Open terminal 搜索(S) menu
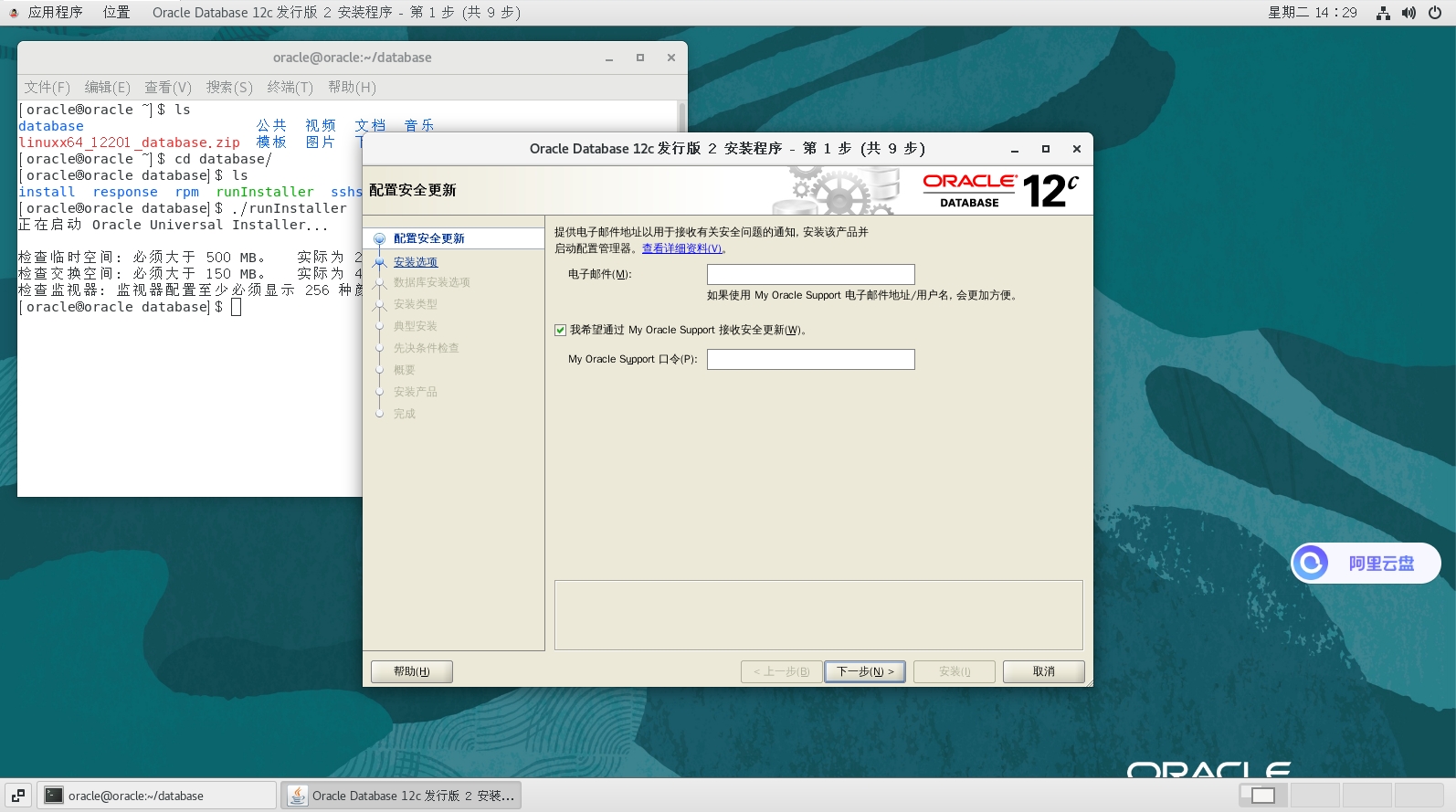Viewport: 1456px width, 812px height. pyautogui.click(x=229, y=87)
